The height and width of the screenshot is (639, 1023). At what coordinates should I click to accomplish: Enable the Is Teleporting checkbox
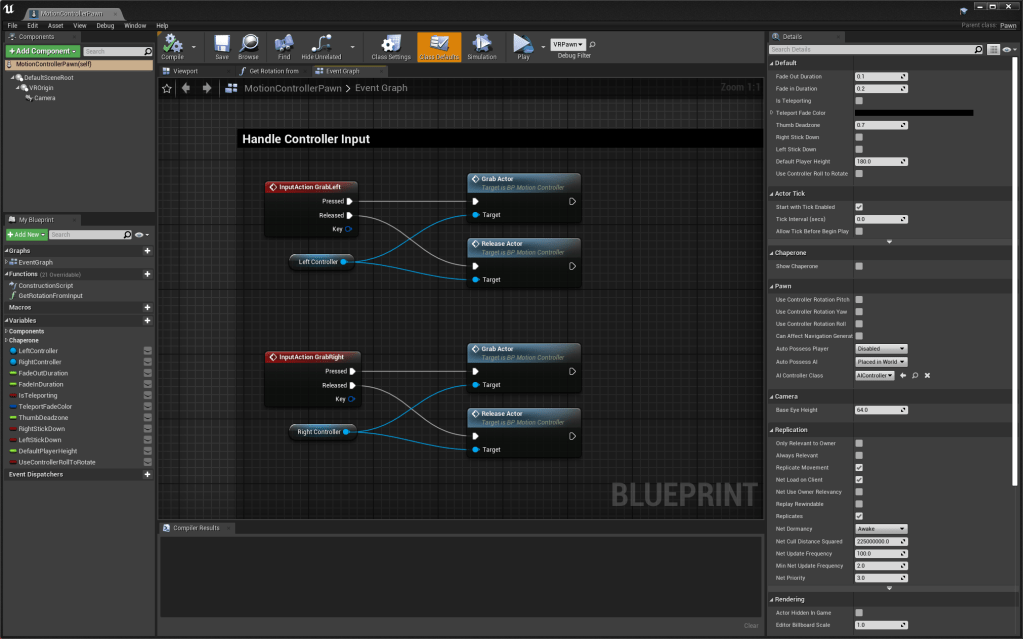pyautogui.click(x=859, y=101)
